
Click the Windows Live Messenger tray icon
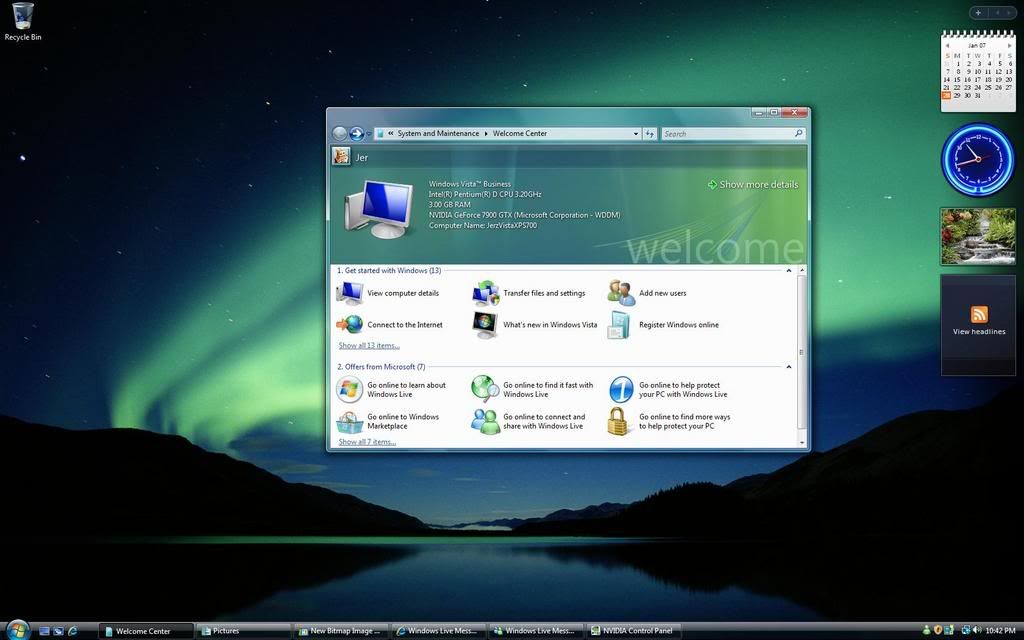pyautogui.click(x=926, y=630)
